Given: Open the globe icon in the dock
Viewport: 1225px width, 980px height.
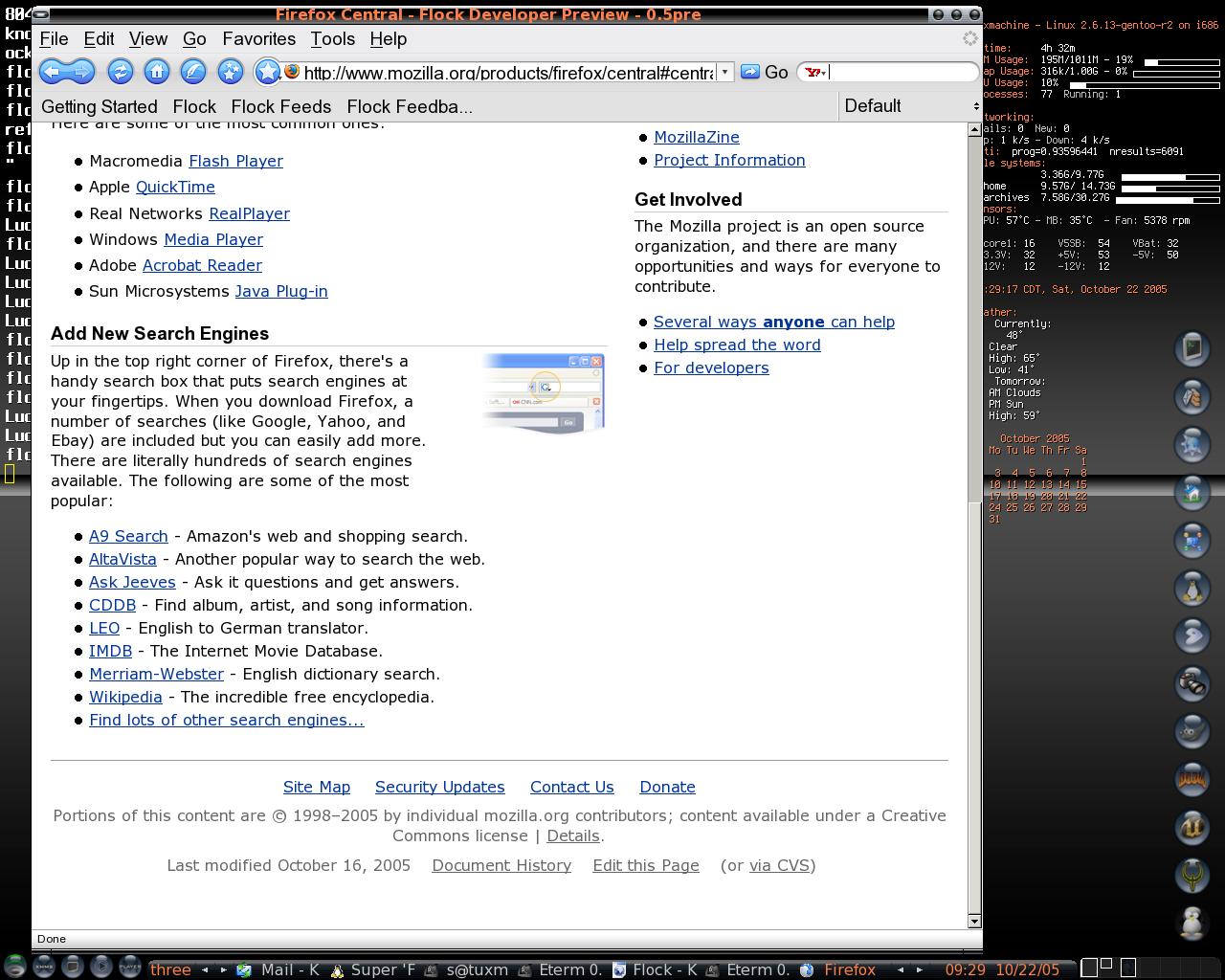Looking at the screenshot, I should pyautogui.click(x=1192, y=444).
